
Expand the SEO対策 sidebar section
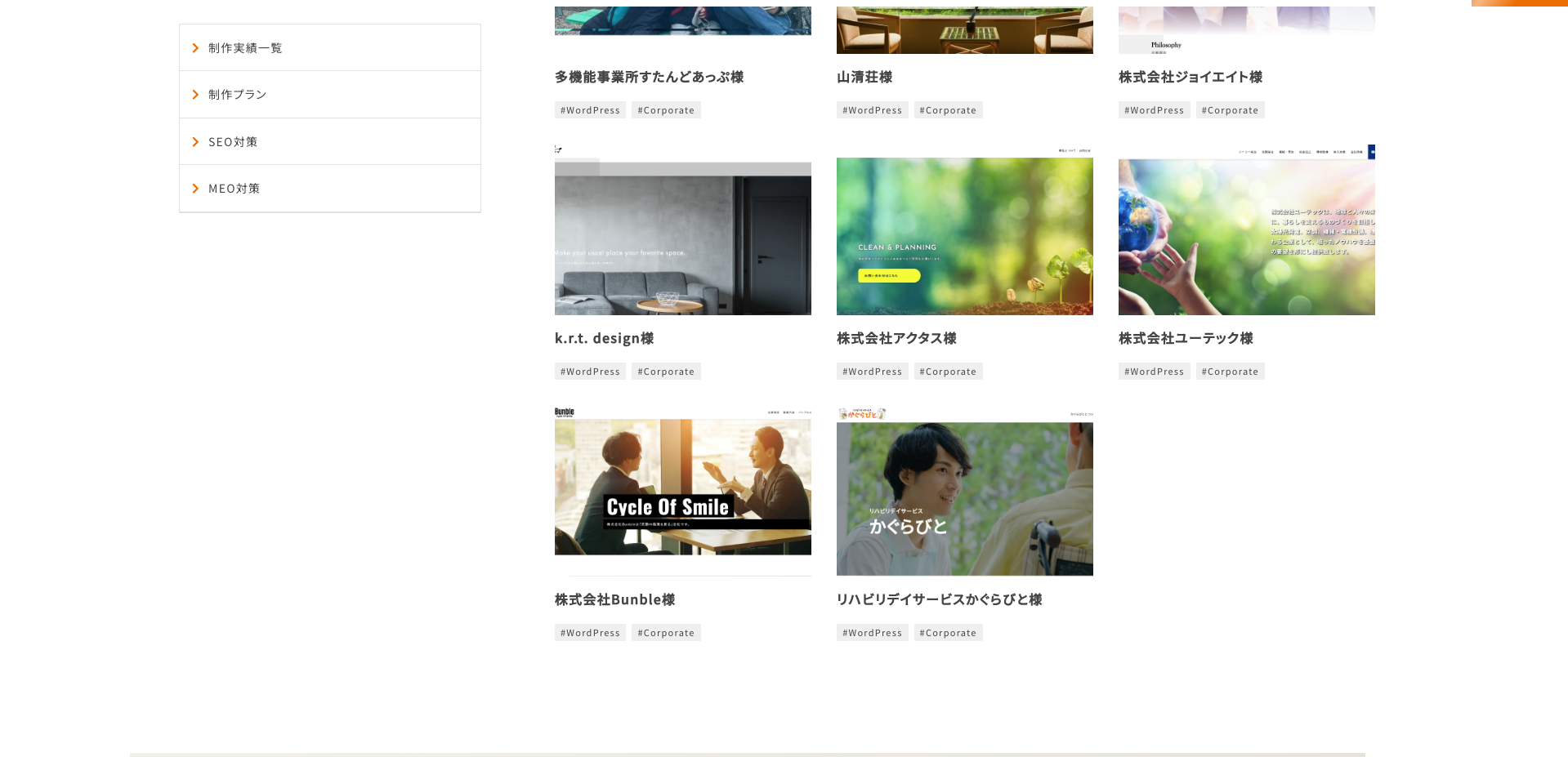click(x=233, y=141)
